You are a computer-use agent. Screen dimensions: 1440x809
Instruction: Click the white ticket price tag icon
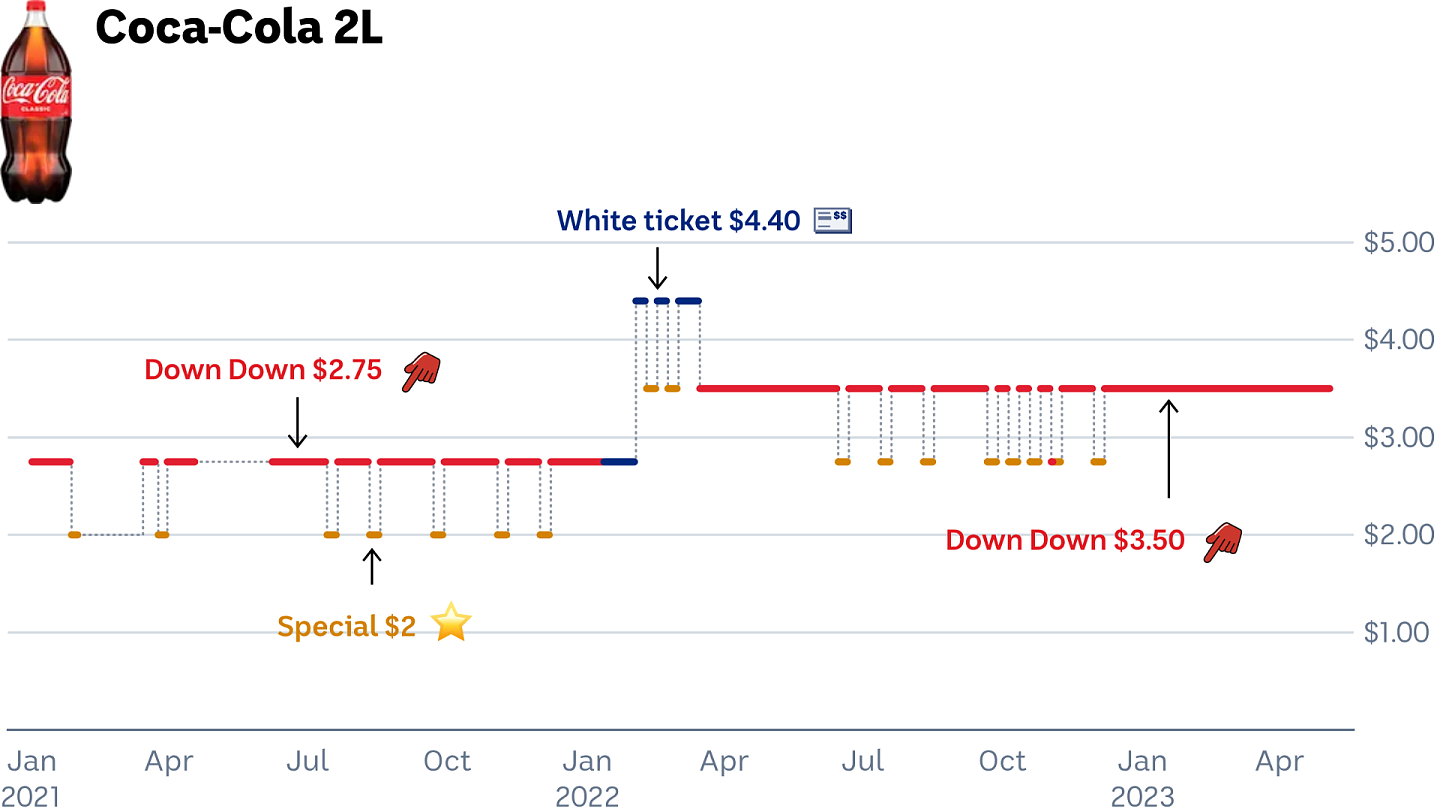(833, 220)
